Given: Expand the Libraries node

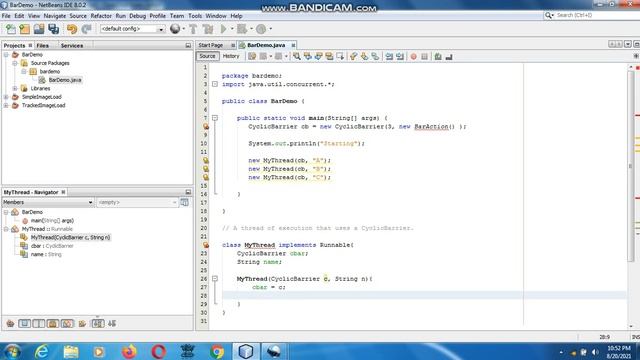Looking at the screenshot, I should tap(15, 89).
